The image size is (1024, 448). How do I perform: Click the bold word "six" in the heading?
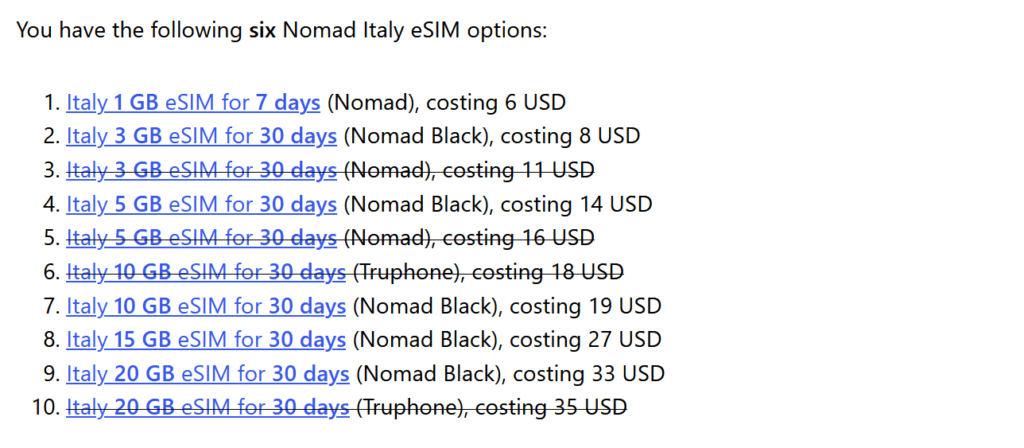[263, 30]
